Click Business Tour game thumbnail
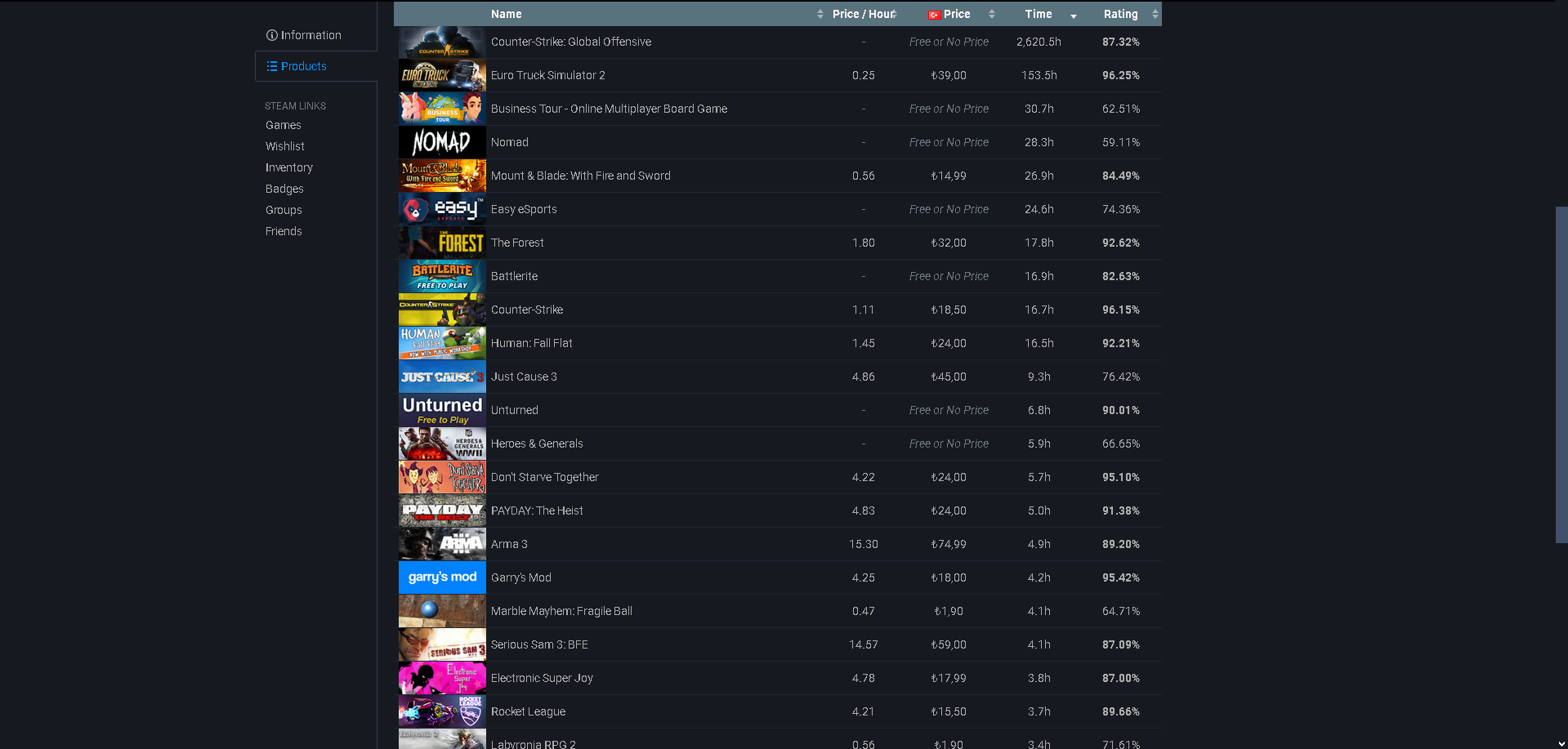Viewport: 1568px width, 749px height. (442, 109)
